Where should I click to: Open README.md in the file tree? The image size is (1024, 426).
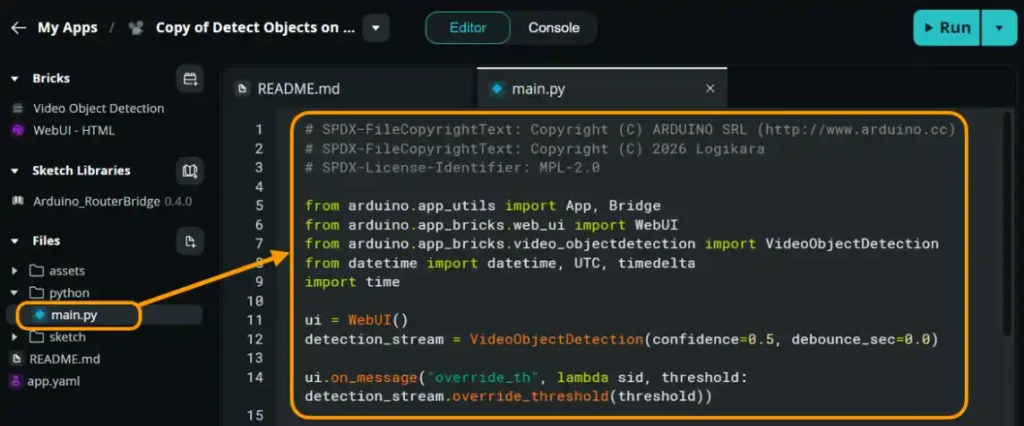coord(65,359)
